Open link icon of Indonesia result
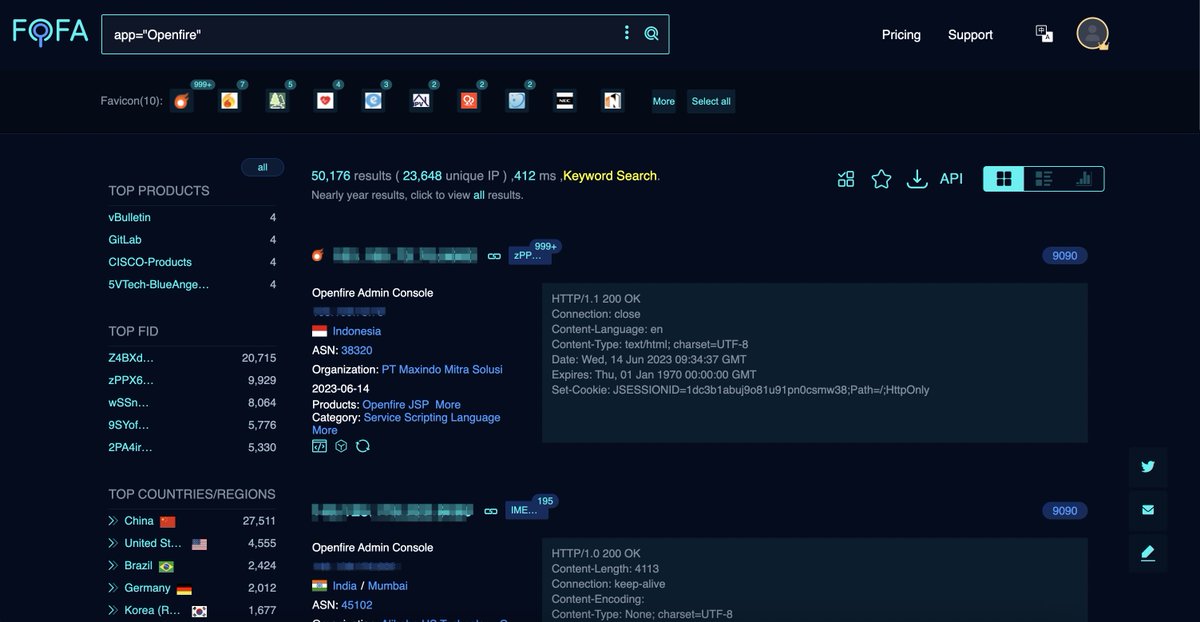 (493, 256)
